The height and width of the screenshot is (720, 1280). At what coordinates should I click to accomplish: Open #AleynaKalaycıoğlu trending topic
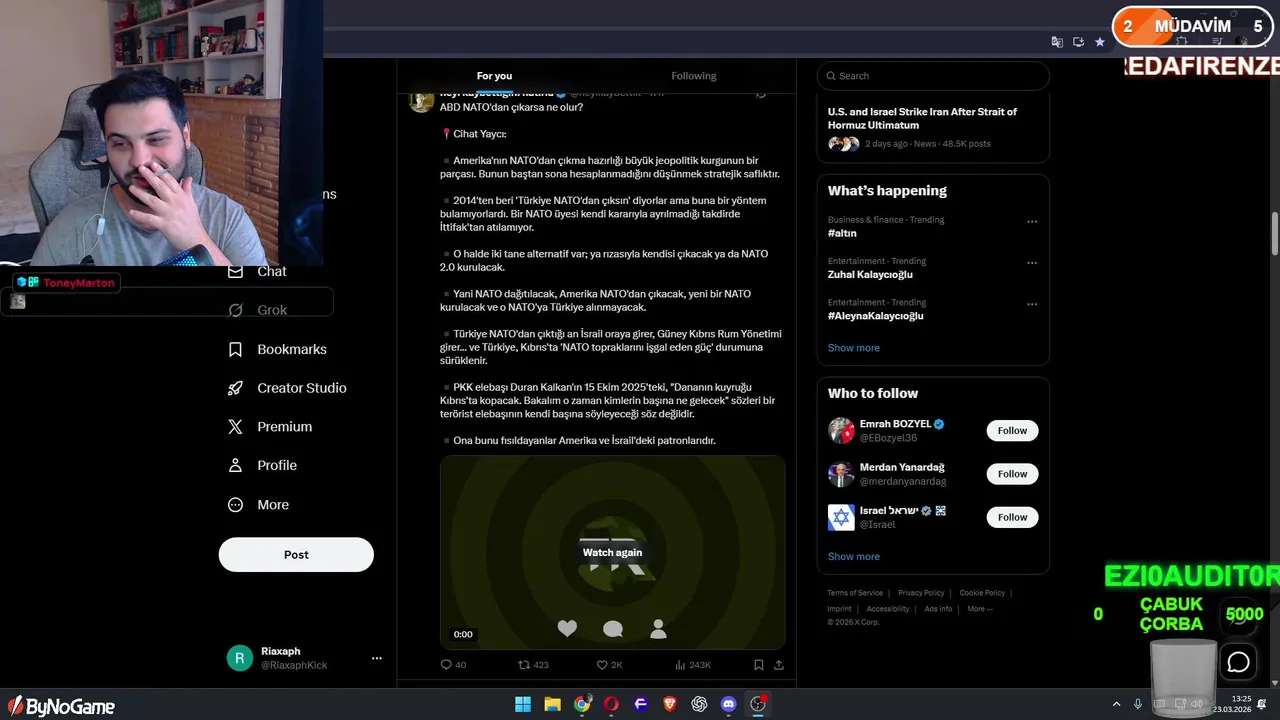click(x=875, y=316)
